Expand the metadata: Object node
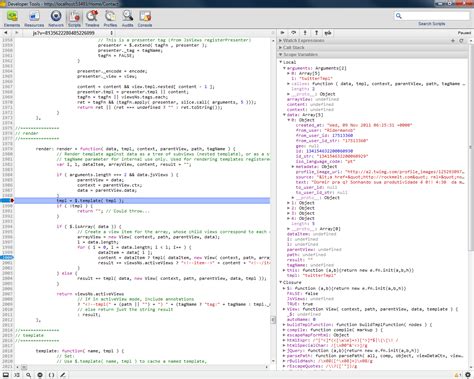Screen dimensions: 474x379 pyautogui.click(x=293, y=166)
